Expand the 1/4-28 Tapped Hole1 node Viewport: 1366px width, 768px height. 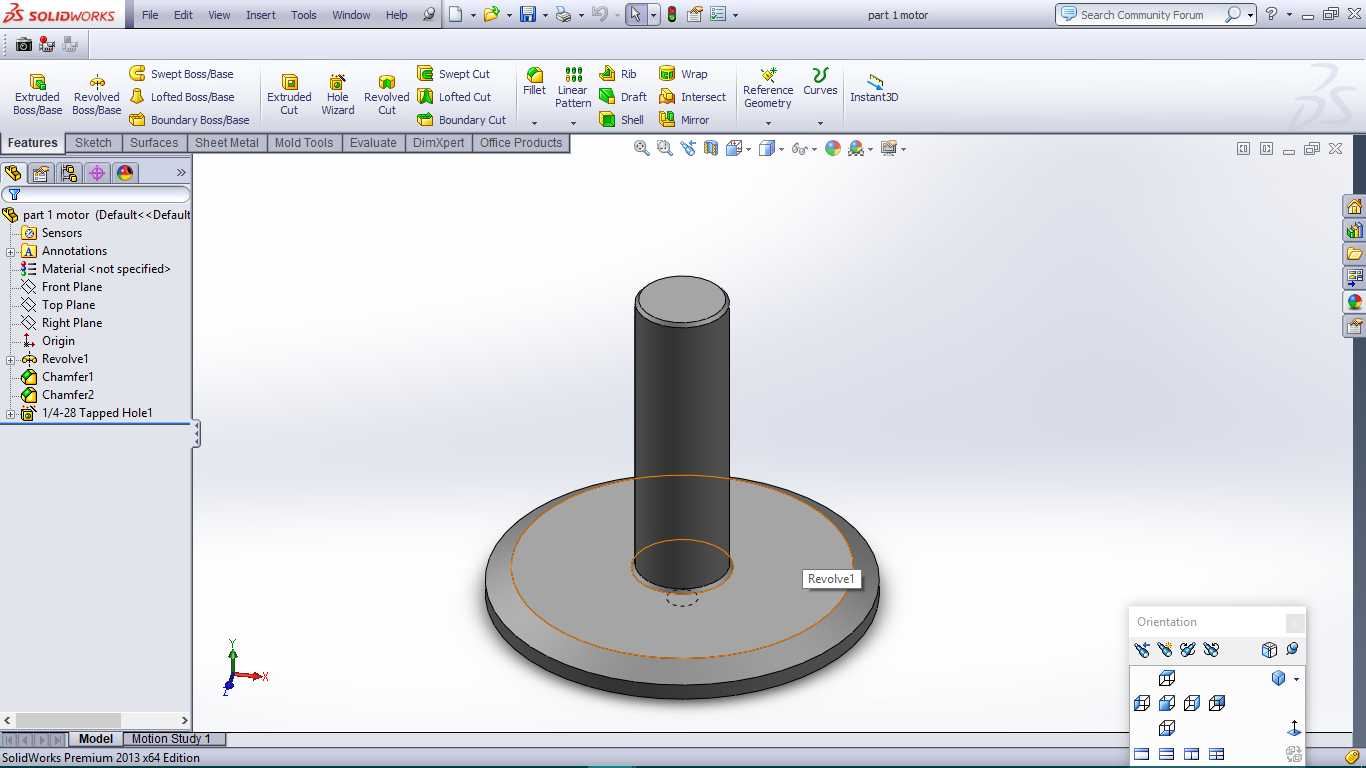click(11, 413)
